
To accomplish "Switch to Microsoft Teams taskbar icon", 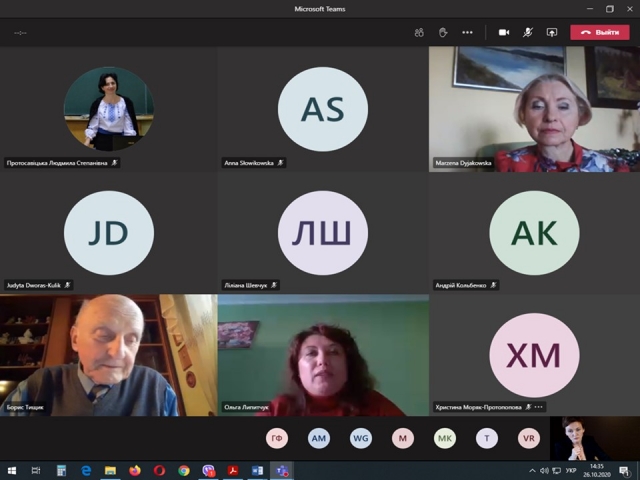I will [x=282, y=471].
